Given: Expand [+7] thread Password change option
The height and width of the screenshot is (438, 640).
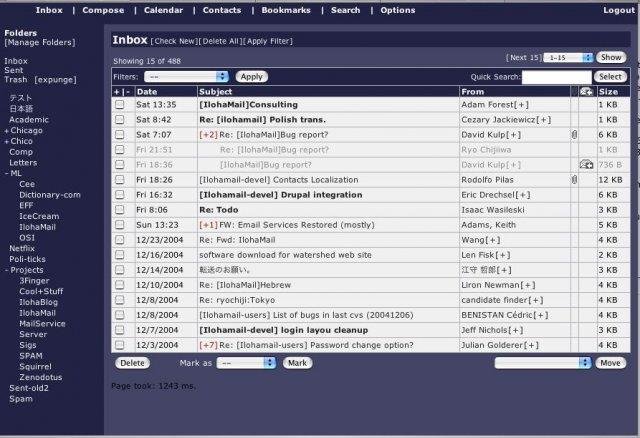Looking at the screenshot, I should pos(208,345).
